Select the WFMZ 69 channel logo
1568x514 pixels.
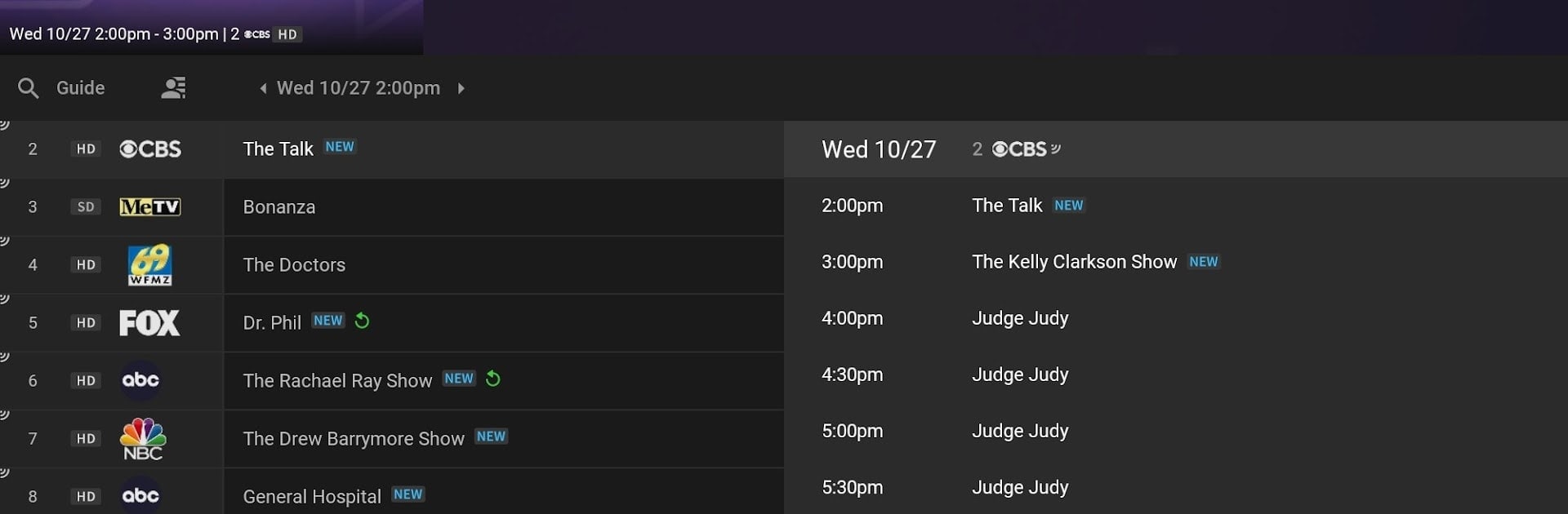click(150, 264)
